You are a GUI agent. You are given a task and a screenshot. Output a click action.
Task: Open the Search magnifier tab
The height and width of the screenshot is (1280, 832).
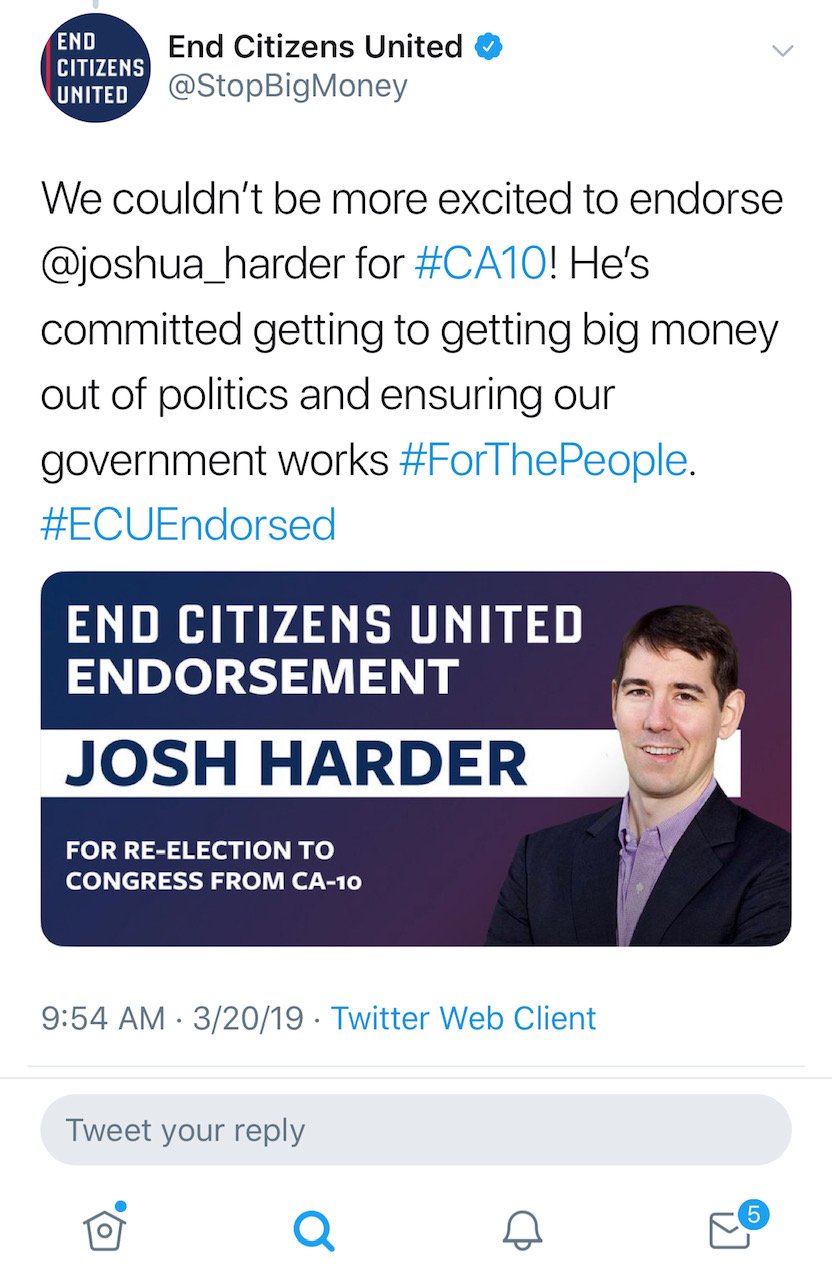[314, 1231]
